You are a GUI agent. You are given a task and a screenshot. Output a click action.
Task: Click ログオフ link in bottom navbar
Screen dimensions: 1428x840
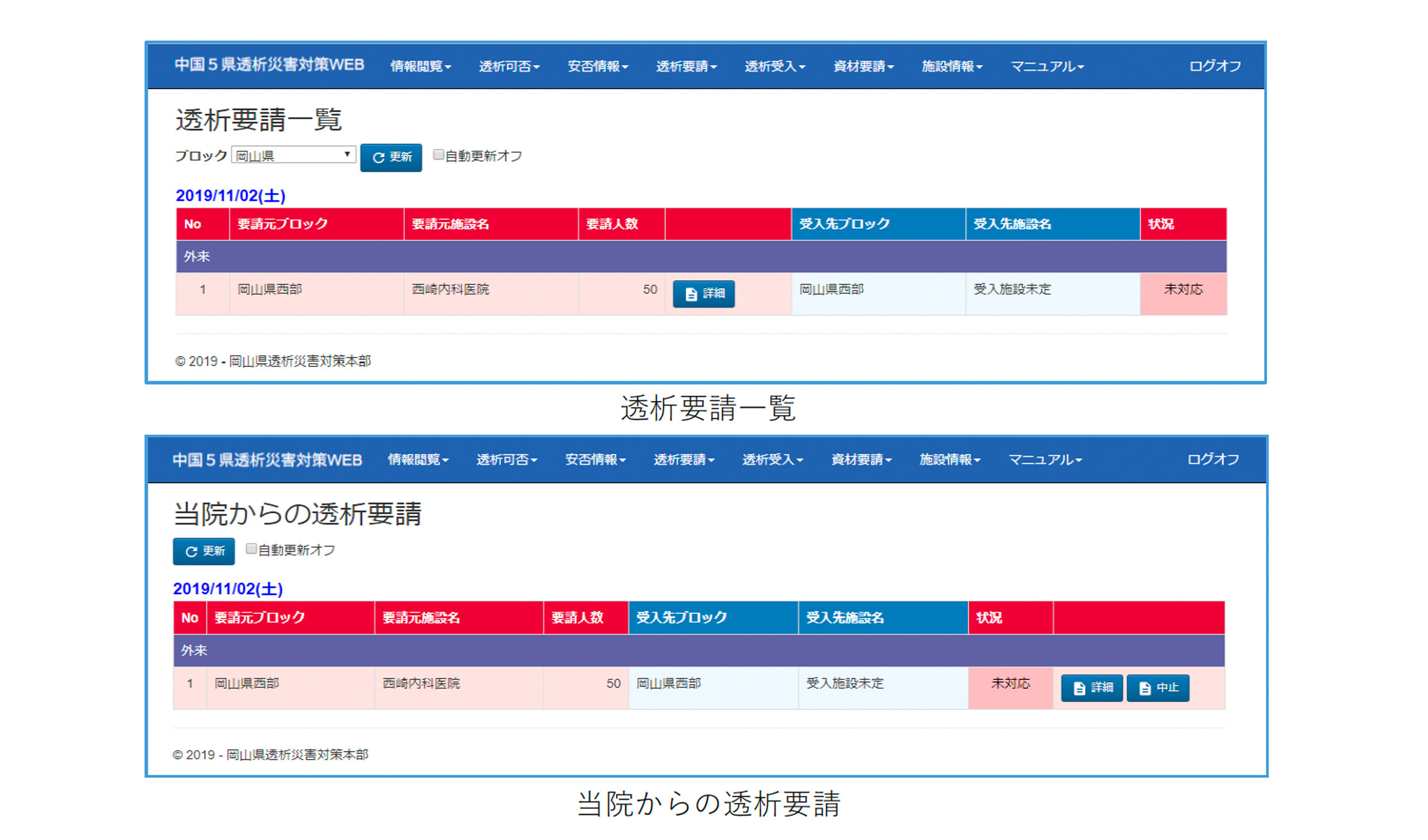coord(1213,460)
